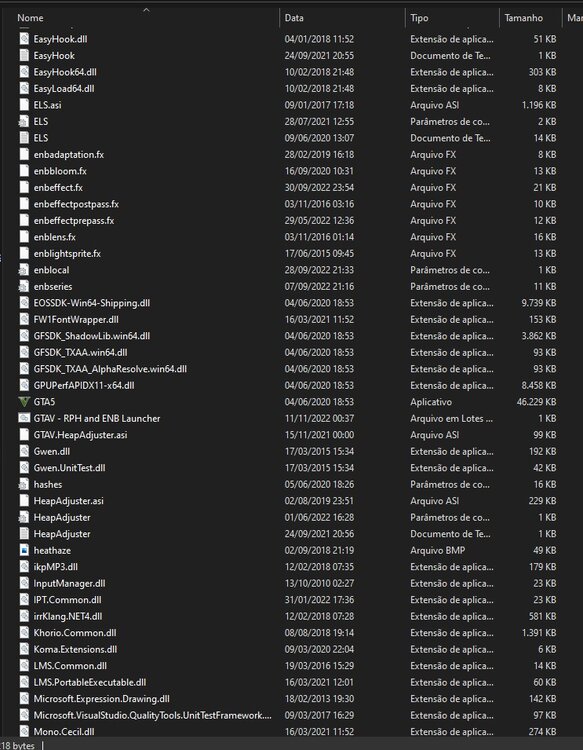The image size is (583, 750).
Task: Click the Arquivo BMP type of heathaze
Action: coord(437,550)
